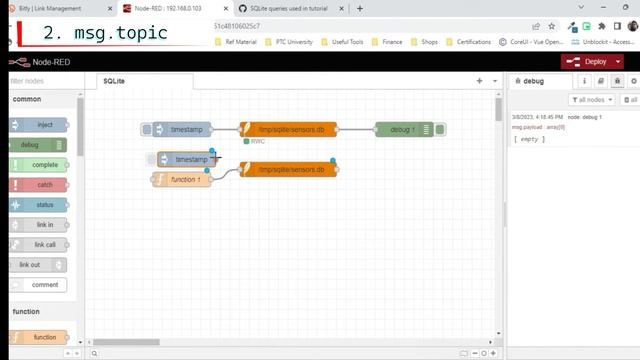The image size is (640, 360).
Task: Select the status node in palette
Action: coord(39,205)
